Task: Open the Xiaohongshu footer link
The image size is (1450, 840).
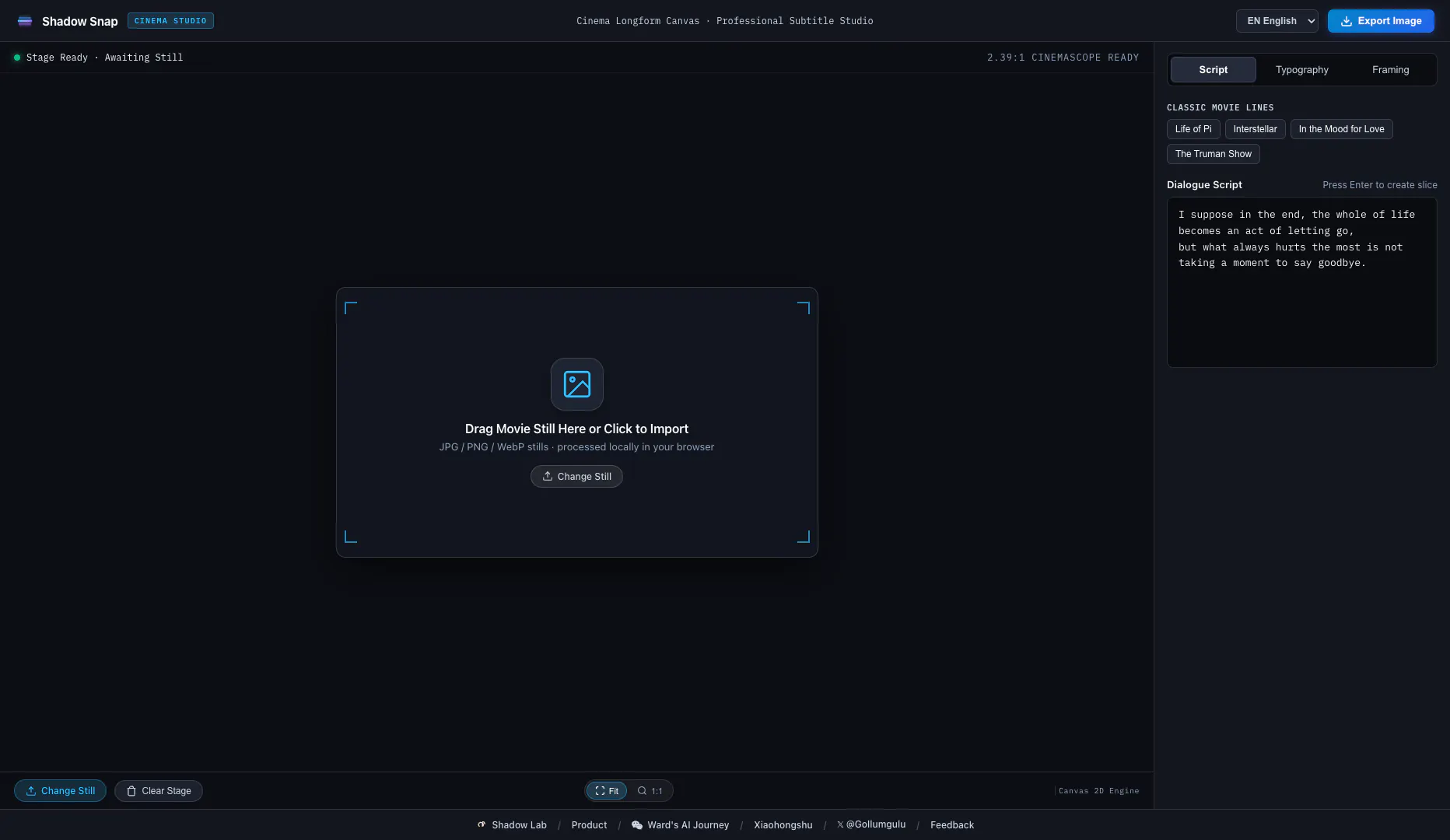Action: click(783, 824)
